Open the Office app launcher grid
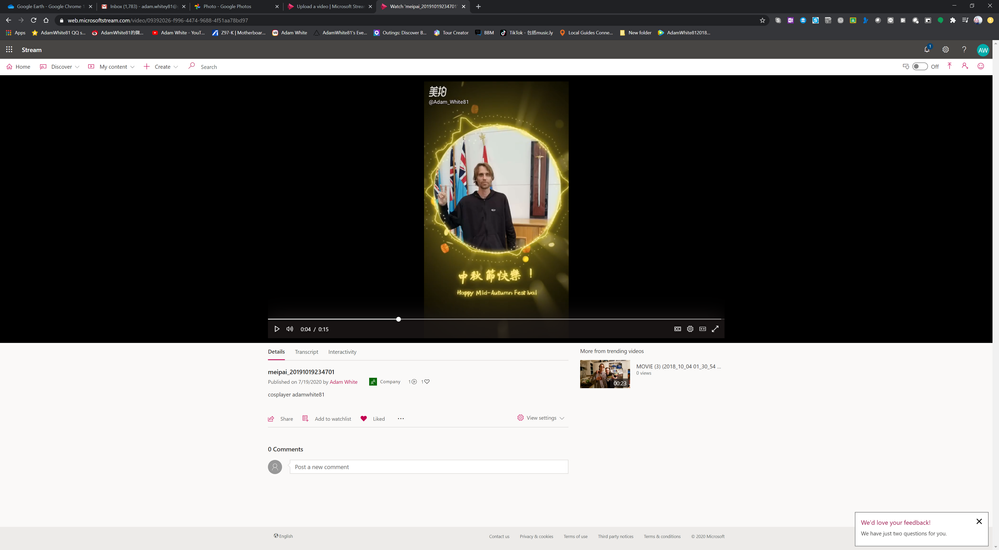 click(9, 49)
